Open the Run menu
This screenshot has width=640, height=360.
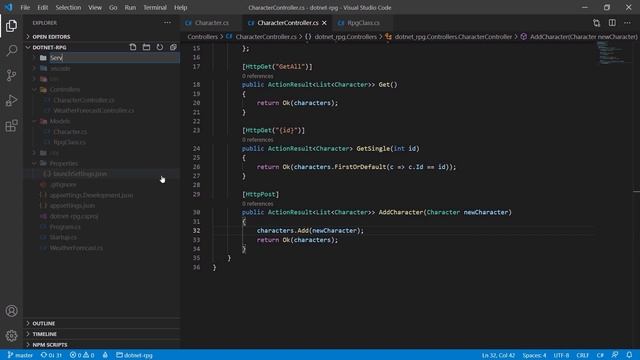tap(130, 7)
